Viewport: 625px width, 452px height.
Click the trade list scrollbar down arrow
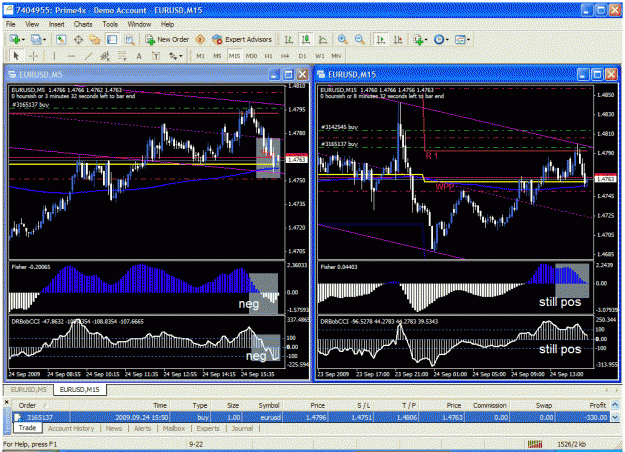(x=615, y=417)
